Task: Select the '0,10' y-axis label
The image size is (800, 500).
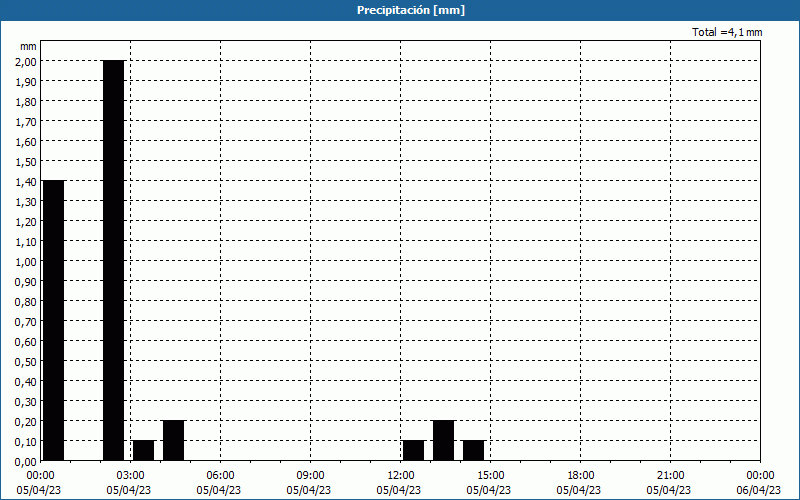Action: [x=26, y=441]
